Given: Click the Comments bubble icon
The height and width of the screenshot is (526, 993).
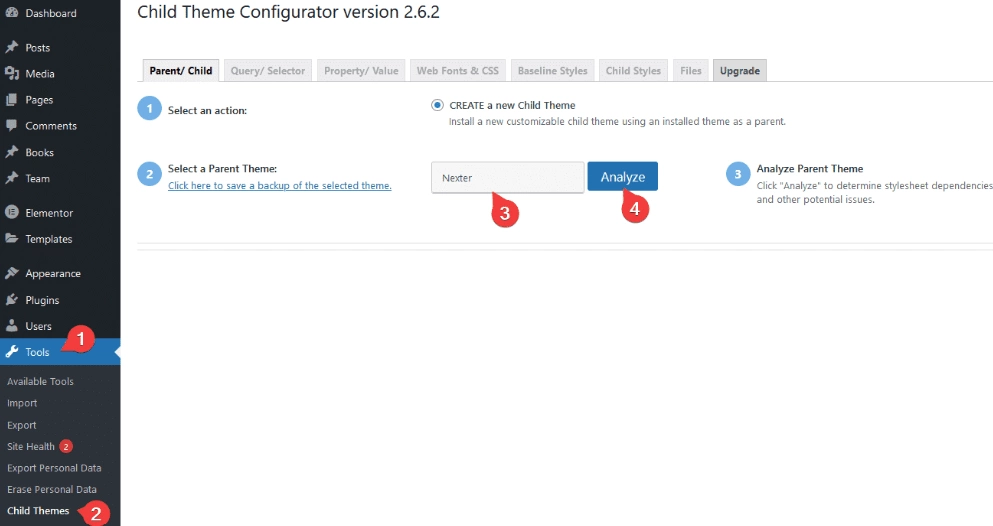Looking at the screenshot, I should (12, 125).
